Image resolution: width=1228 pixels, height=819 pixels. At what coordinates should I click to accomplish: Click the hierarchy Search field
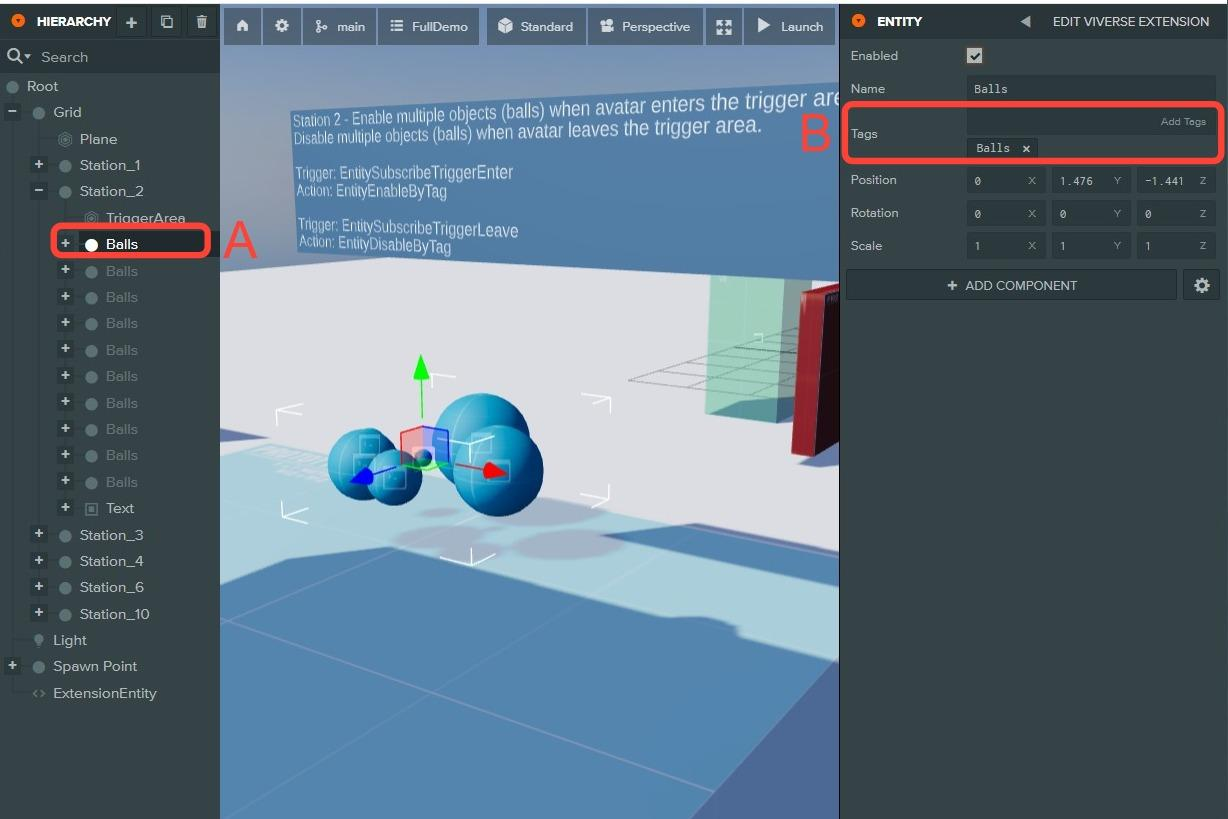tap(120, 57)
